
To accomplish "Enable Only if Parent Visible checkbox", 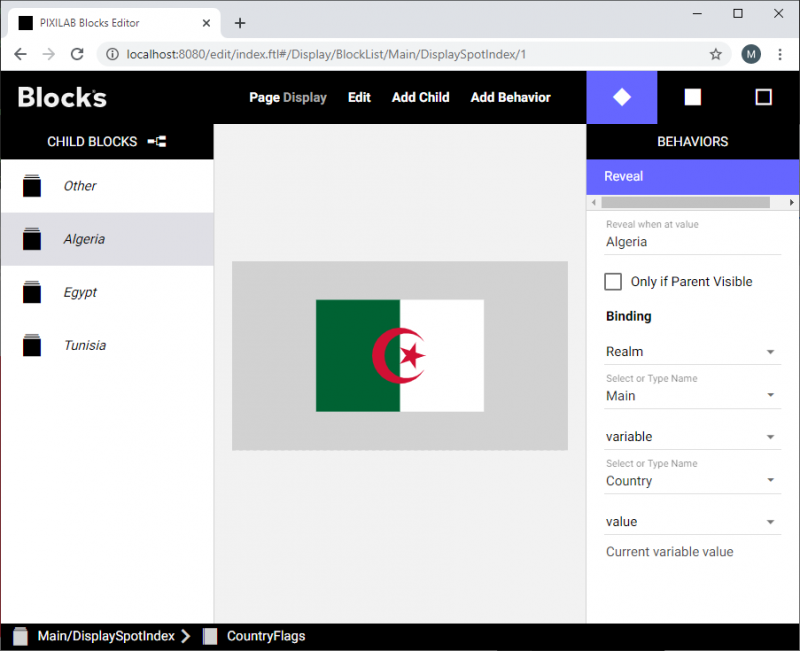I will [613, 282].
